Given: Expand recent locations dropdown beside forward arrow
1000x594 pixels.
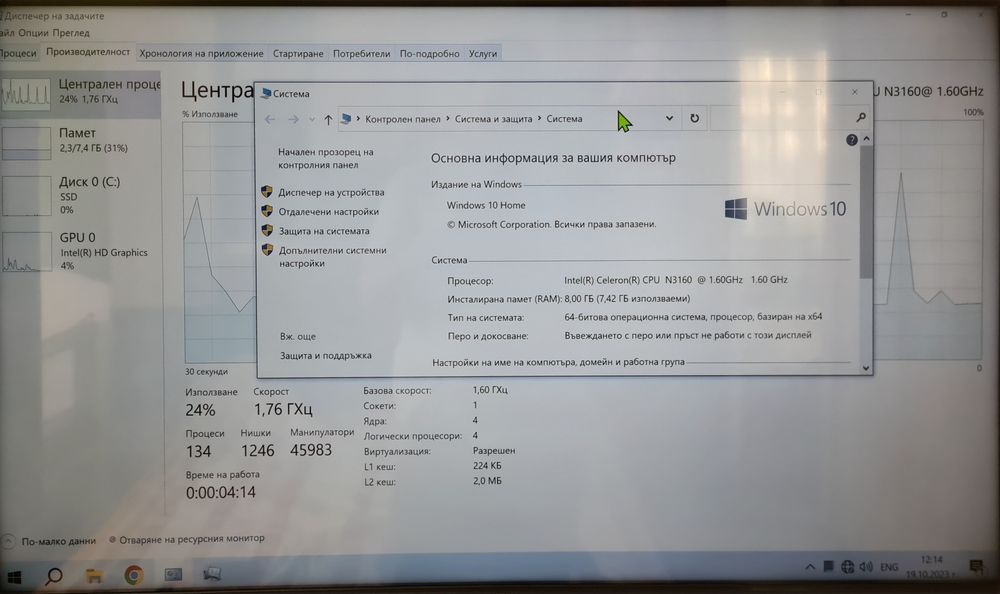Looking at the screenshot, I should 312,119.
